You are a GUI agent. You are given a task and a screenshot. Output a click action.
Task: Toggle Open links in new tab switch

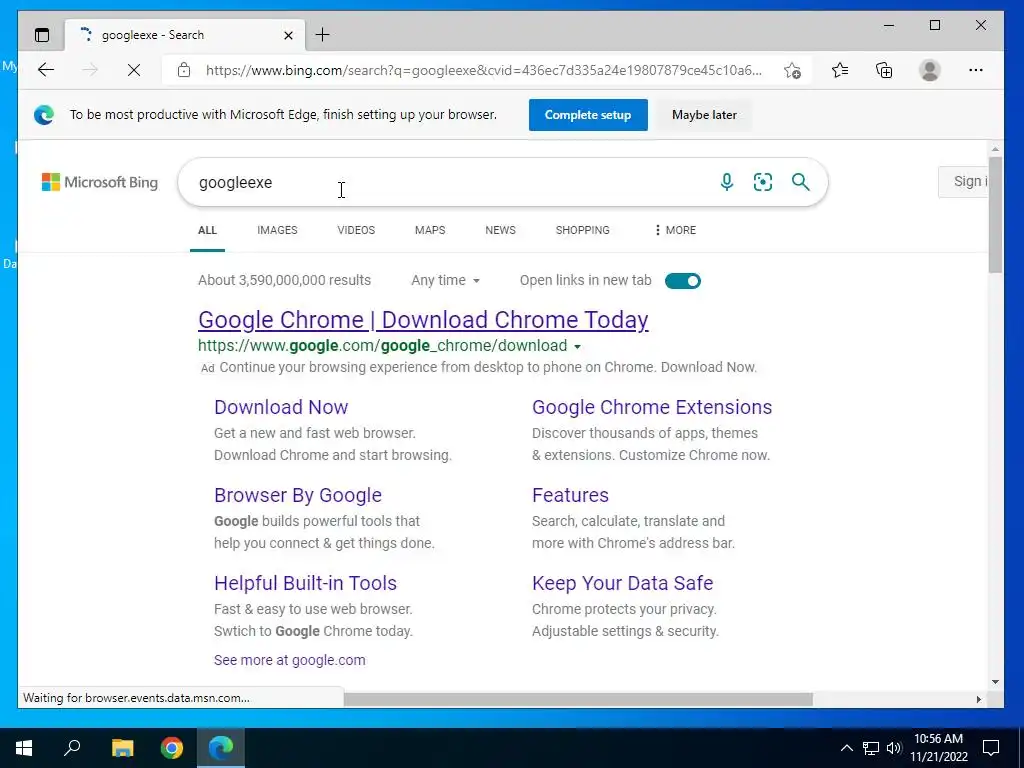pyautogui.click(x=682, y=281)
